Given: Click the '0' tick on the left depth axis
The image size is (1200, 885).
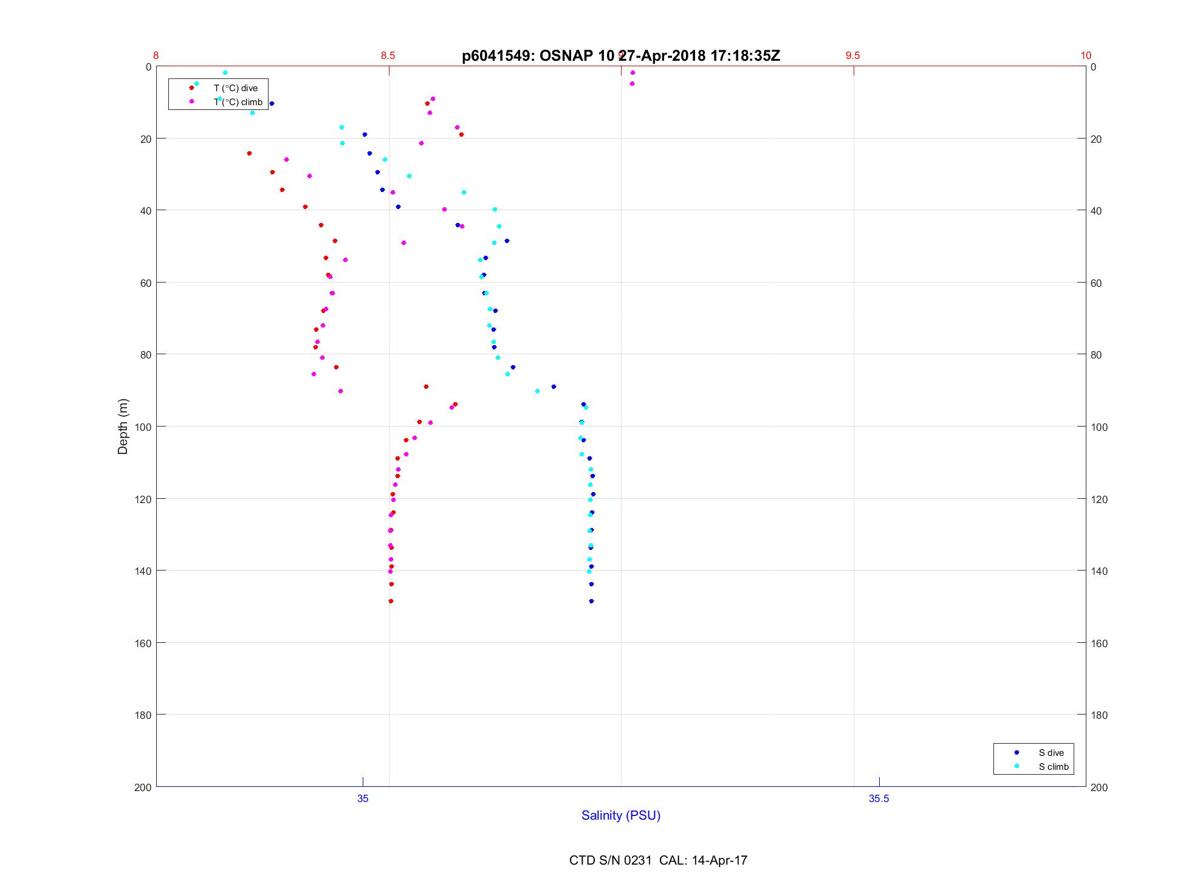Looking at the screenshot, I should point(148,67).
